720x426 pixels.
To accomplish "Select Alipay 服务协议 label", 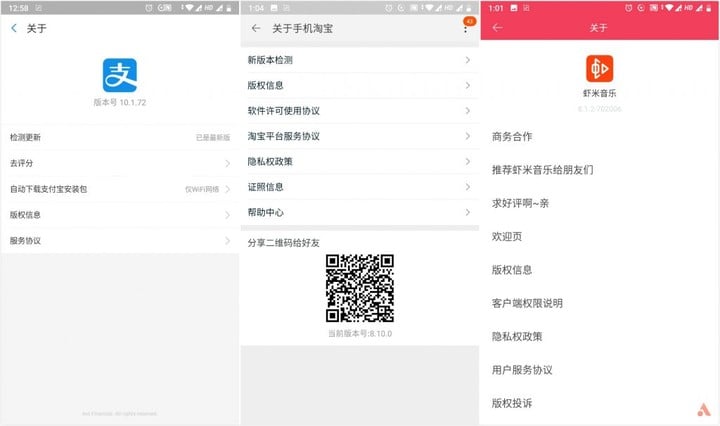I will tap(25, 241).
